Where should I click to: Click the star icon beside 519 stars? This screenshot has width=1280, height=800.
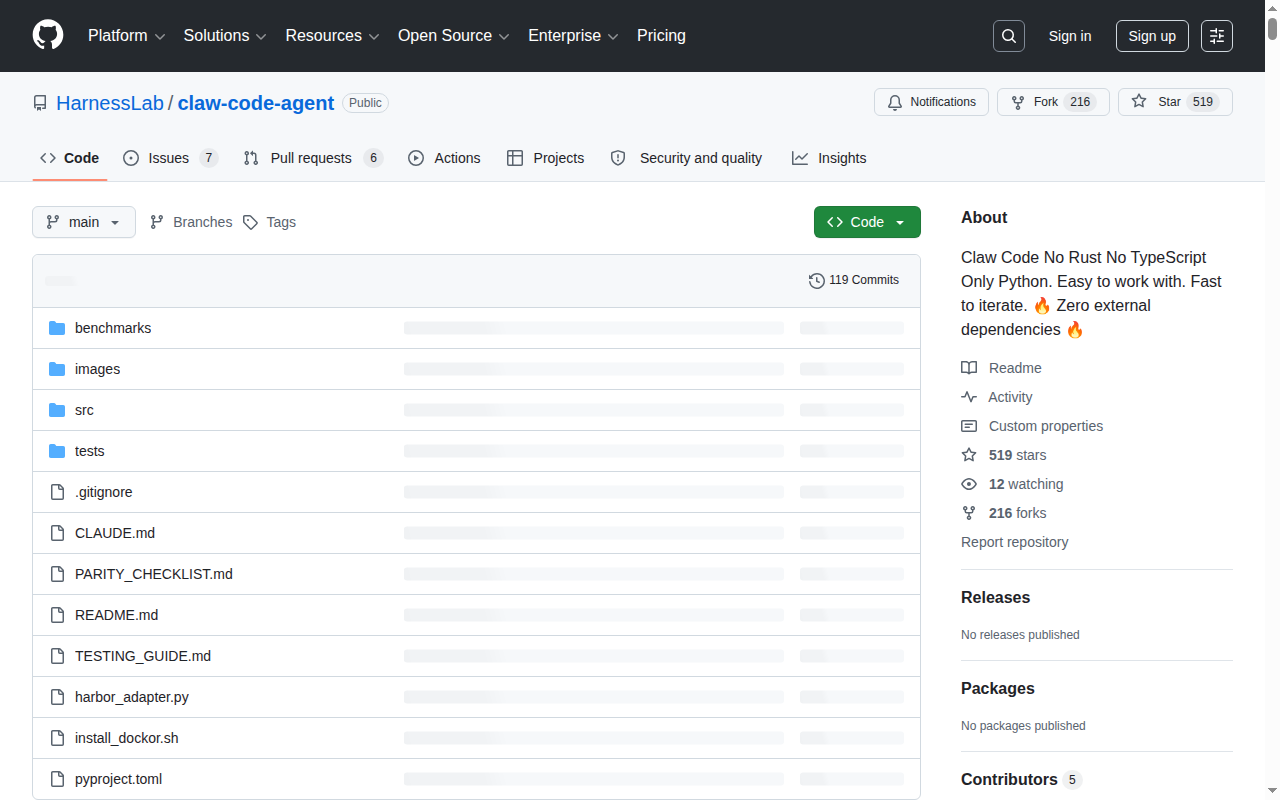pos(969,455)
